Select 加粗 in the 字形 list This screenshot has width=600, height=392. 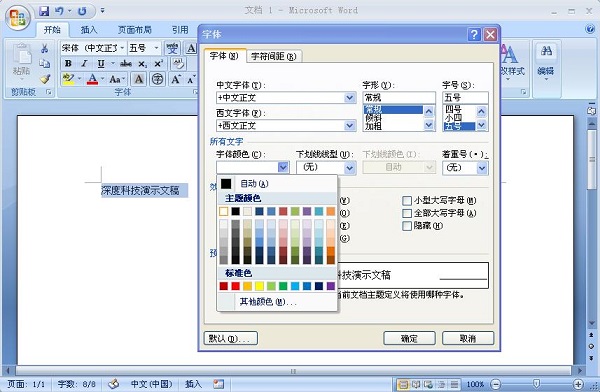[393, 126]
